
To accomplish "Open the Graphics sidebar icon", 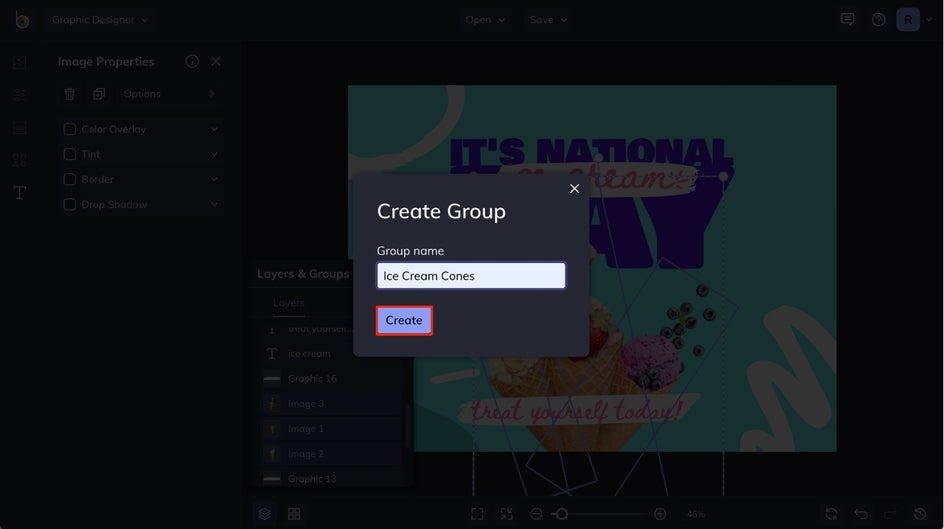I will 19,160.
